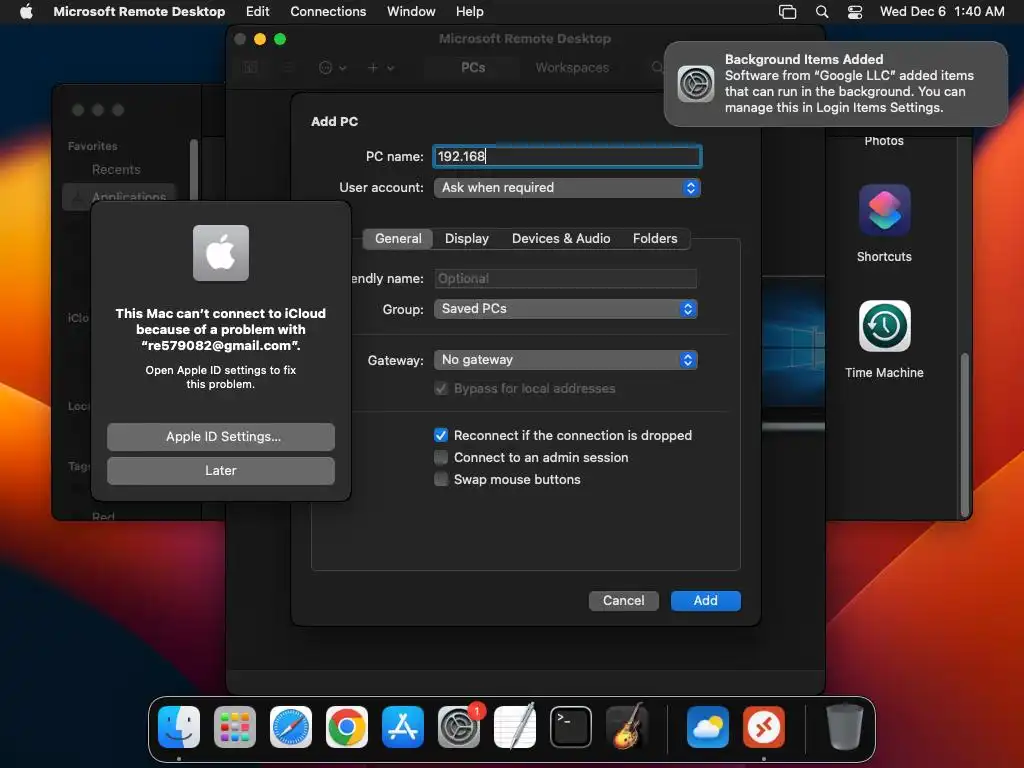The image size is (1024, 768).
Task: Open Weather app from the Dock
Action: click(x=708, y=727)
